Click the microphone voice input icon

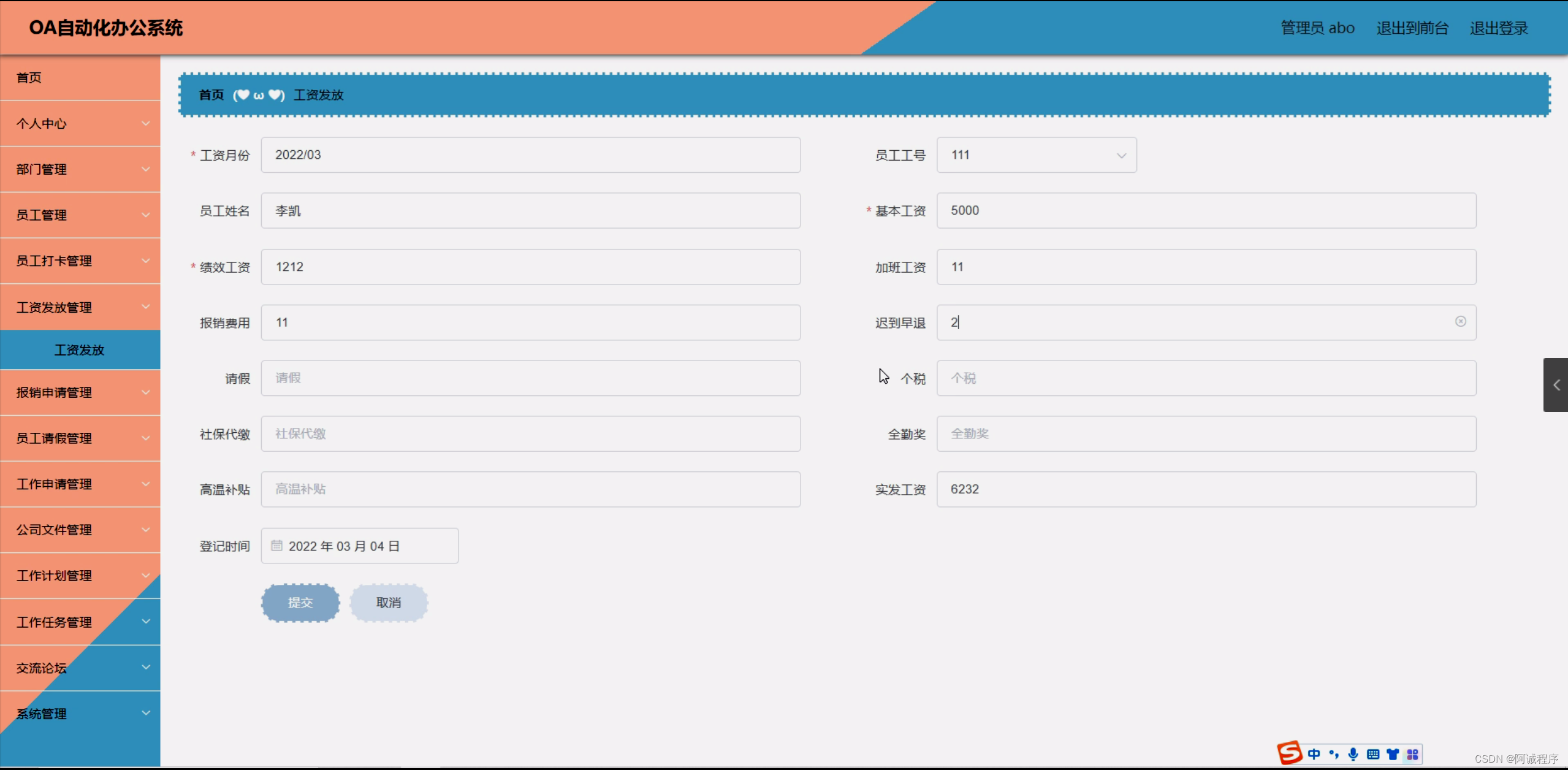pos(1353,754)
